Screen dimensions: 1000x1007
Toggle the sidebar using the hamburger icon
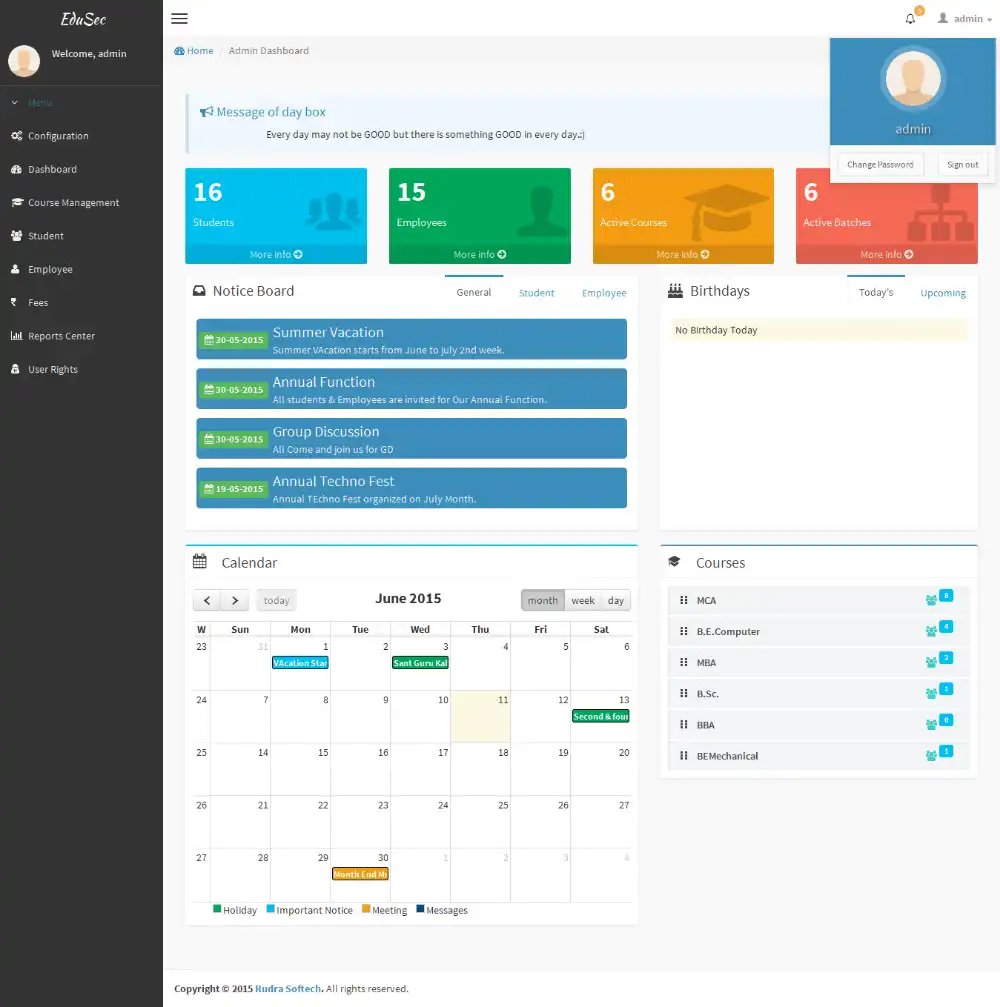[179, 18]
